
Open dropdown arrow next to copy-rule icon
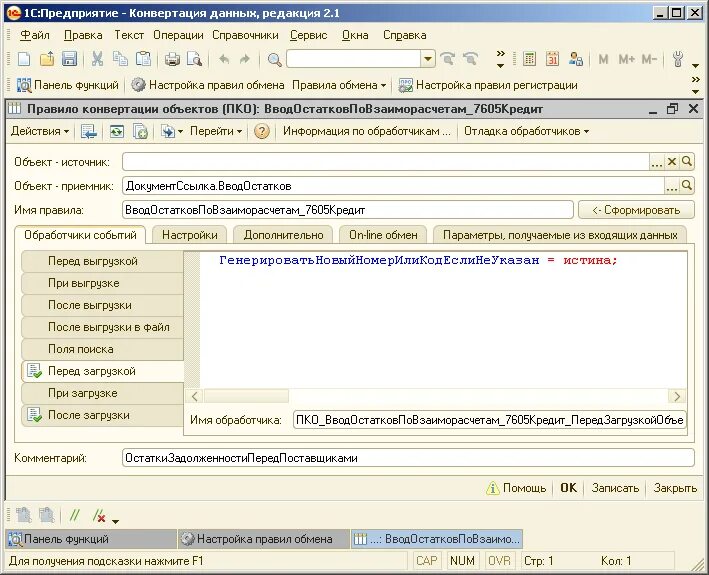pyautogui.click(x=180, y=132)
